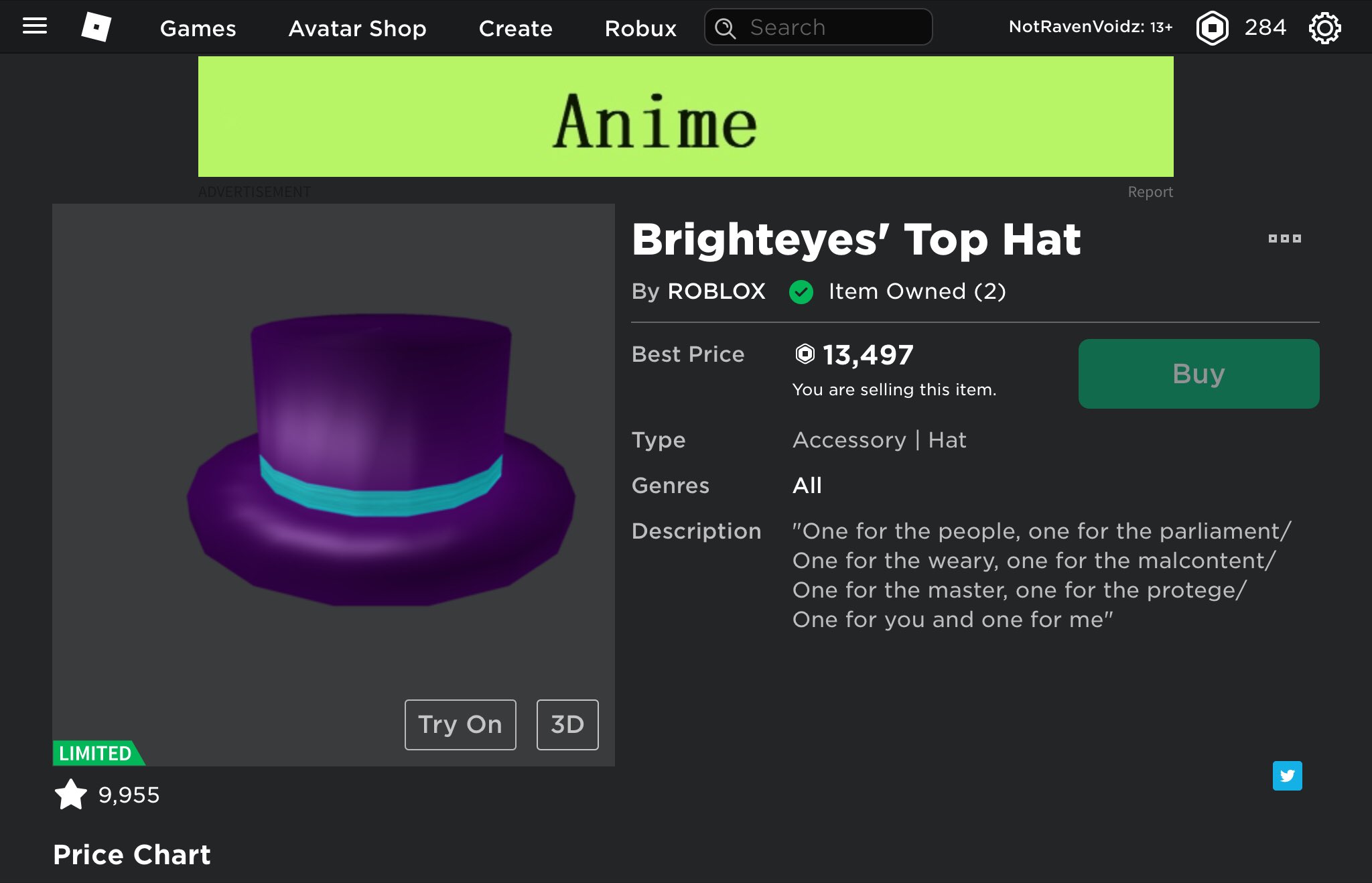Viewport: 1372px width, 883px height.
Task: Click the Roblox logo home icon
Action: (96, 27)
